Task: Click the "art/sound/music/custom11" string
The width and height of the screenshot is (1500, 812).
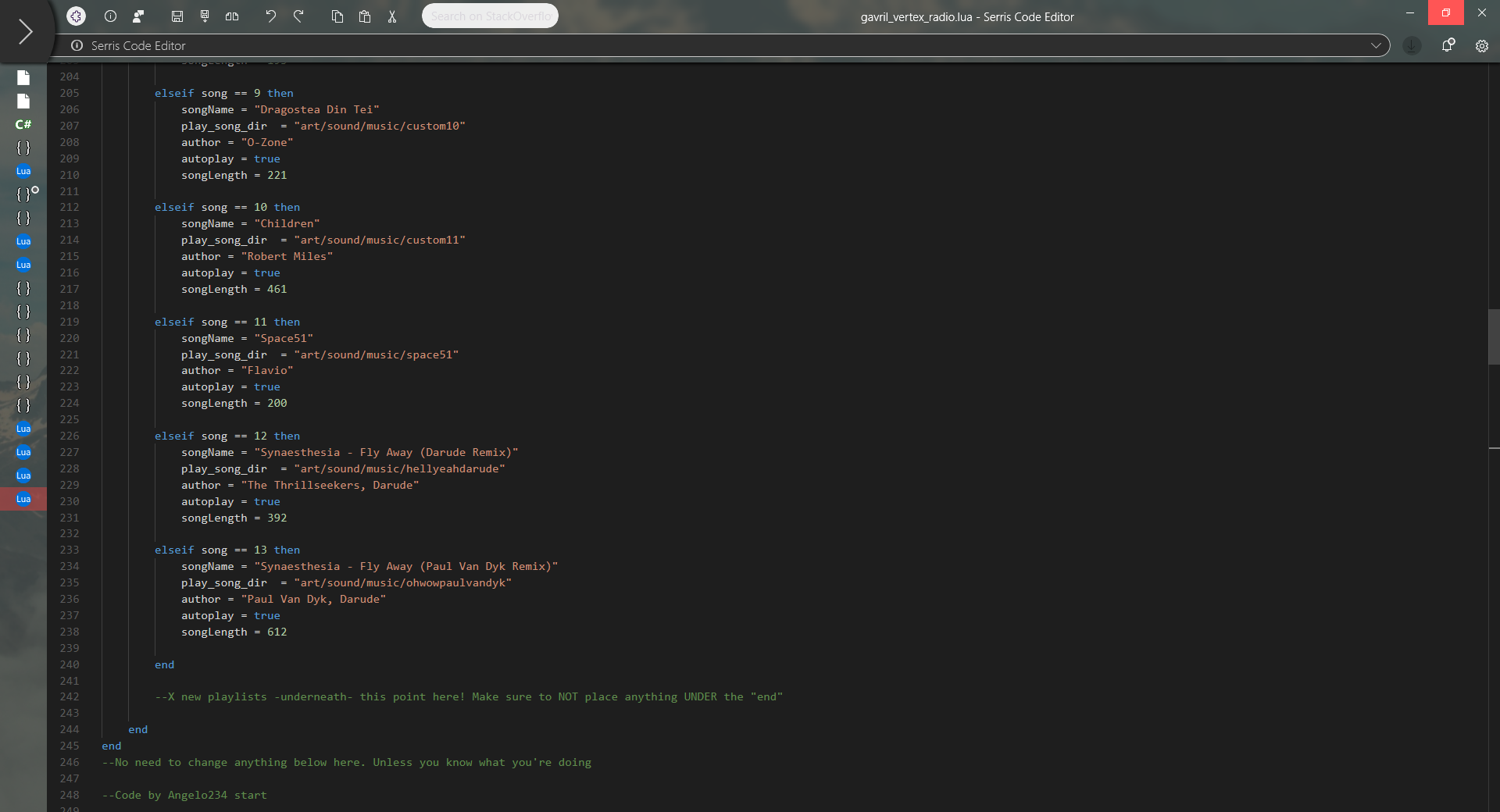Action: pyautogui.click(x=380, y=240)
